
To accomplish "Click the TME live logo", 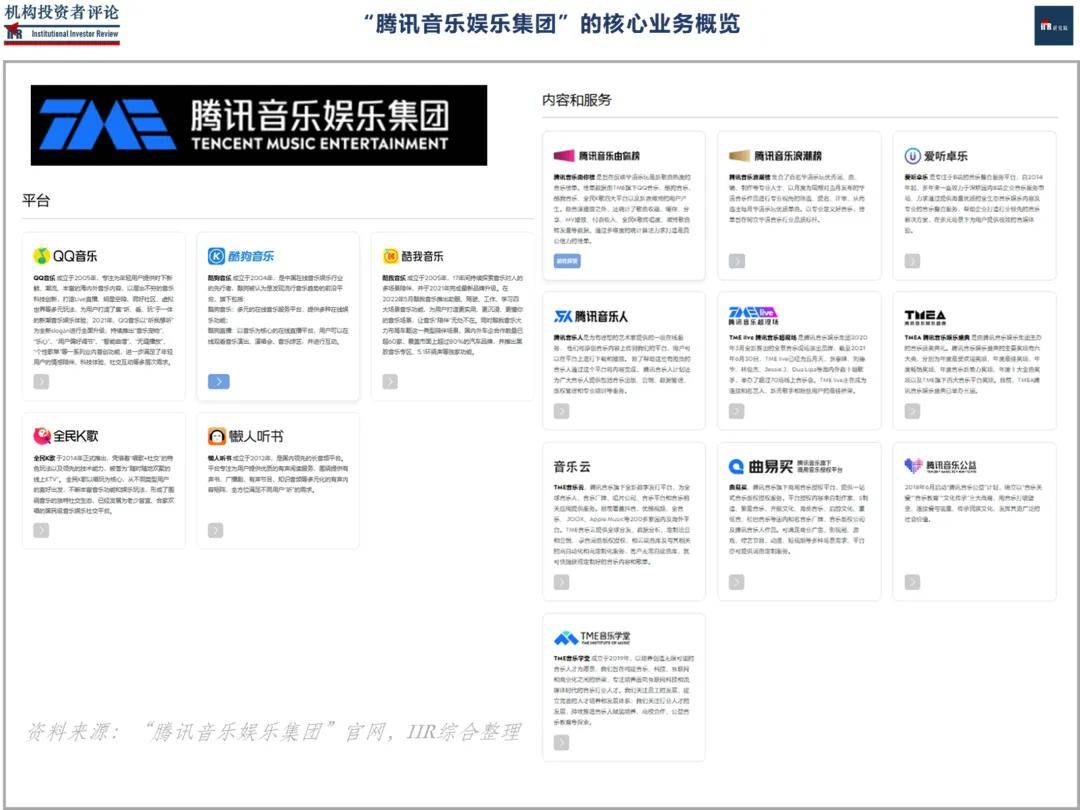I will 754,316.
